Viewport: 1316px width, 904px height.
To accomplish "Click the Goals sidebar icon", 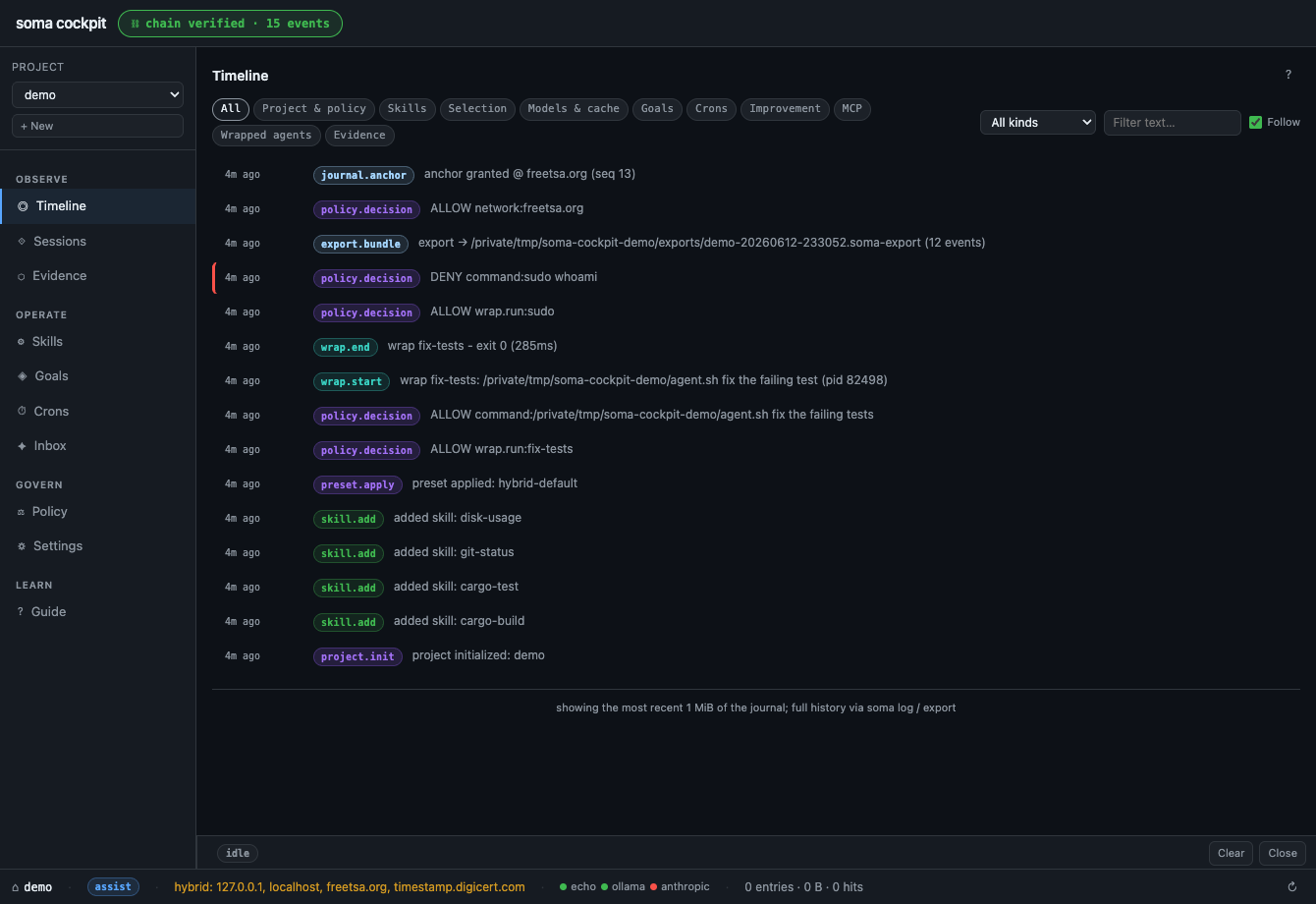I will 23,376.
